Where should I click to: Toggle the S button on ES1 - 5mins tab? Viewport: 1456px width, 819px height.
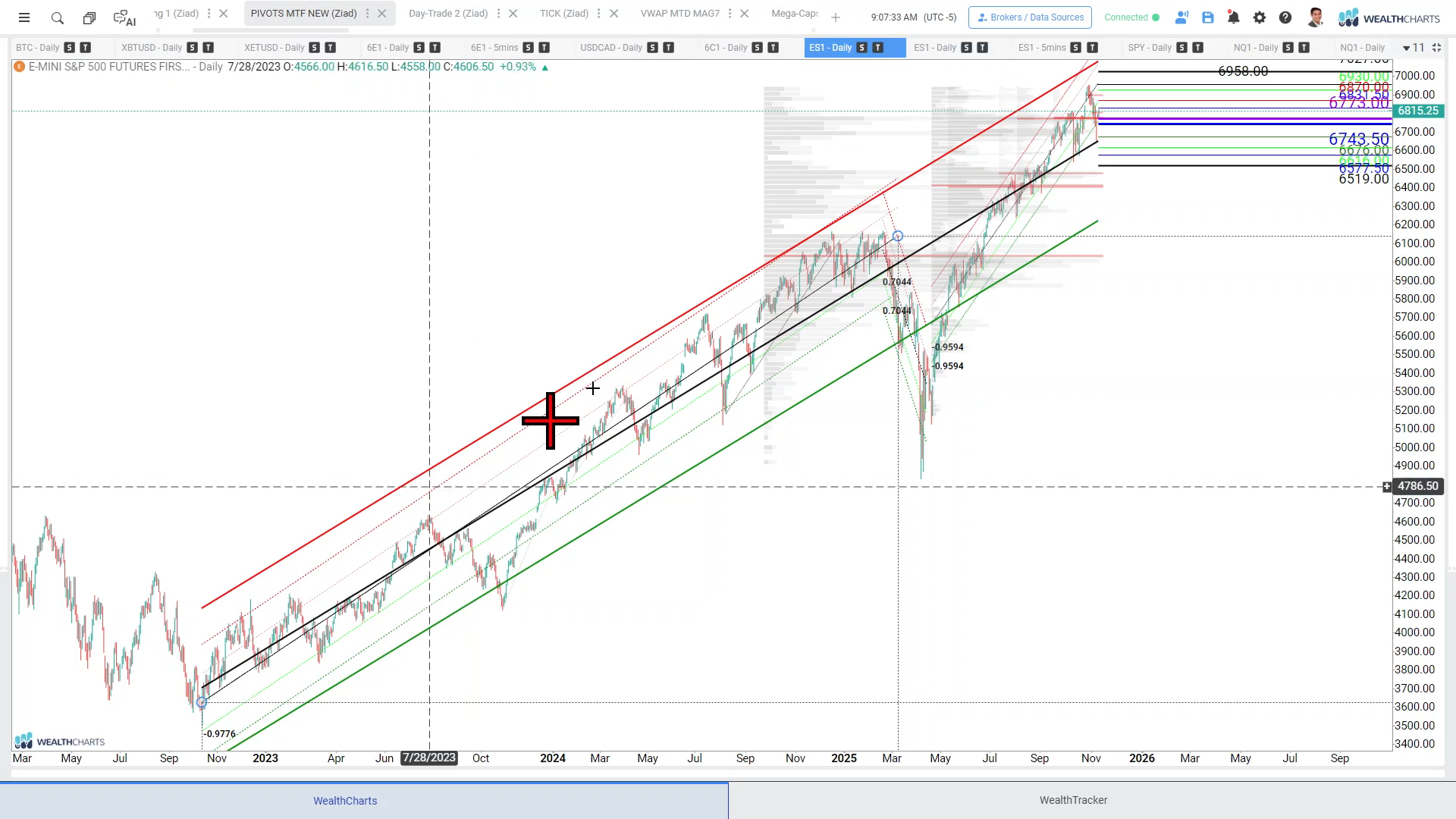coord(1076,47)
